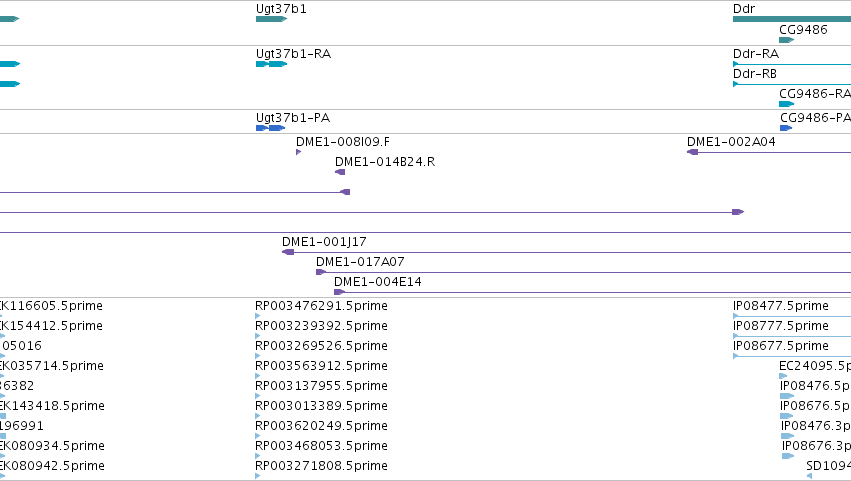851x481 pixels.
Task: Click the Ugt37b1-PA protein glyph
Action: (x=270, y=128)
